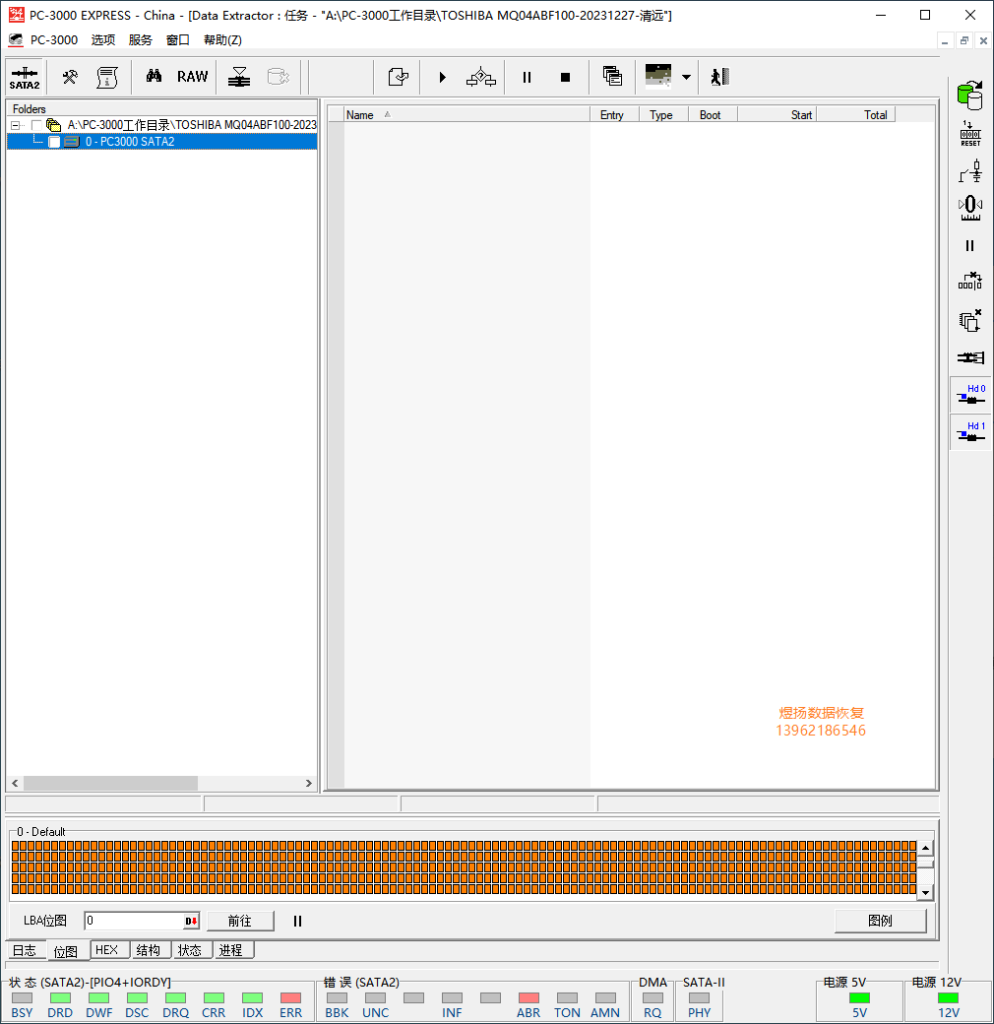The height and width of the screenshot is (1024, 994).
Task: Click the binoculars search icon
Action: pyautogui.click(x=154, y=76)
